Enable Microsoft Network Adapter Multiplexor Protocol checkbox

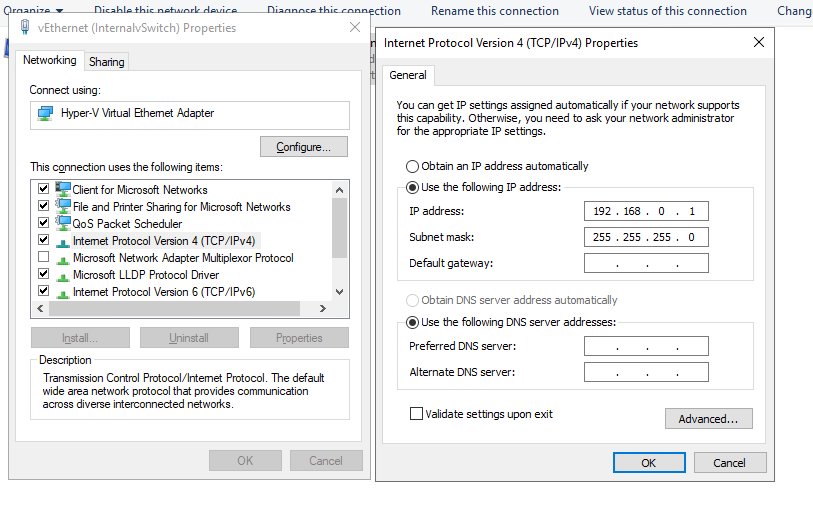(x=44, y=257)
